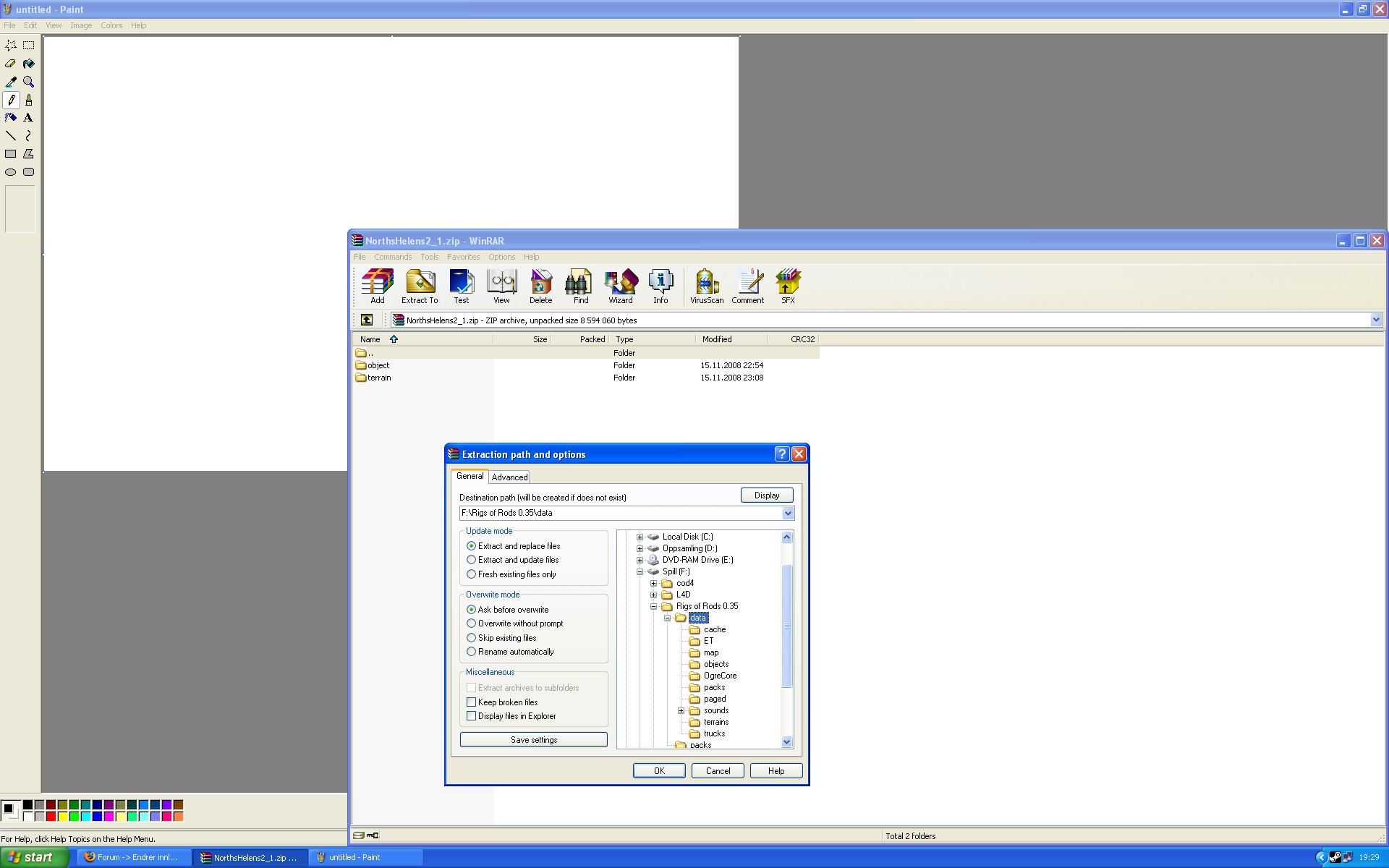
Task: Select the Free-Form Select tool in Paint
Action: (x=11, y=46)
